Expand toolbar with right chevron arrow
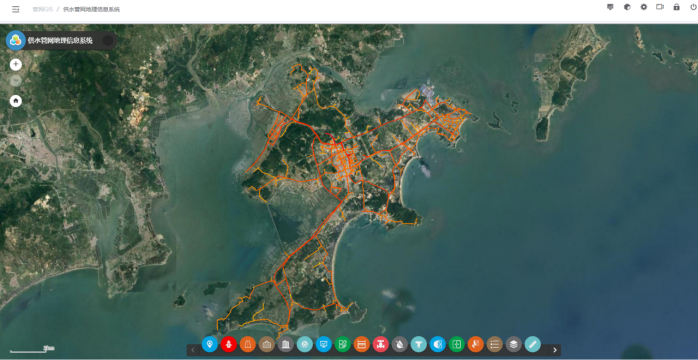The height and width of the screenshot is (360, 698). pos(555,350)
